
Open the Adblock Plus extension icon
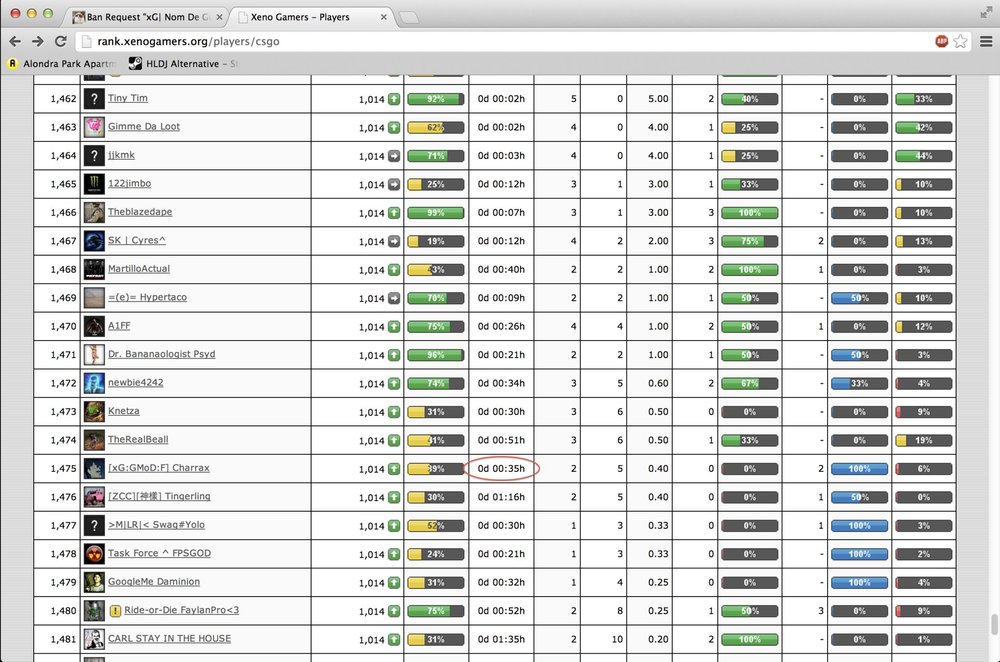click(941, 41)
